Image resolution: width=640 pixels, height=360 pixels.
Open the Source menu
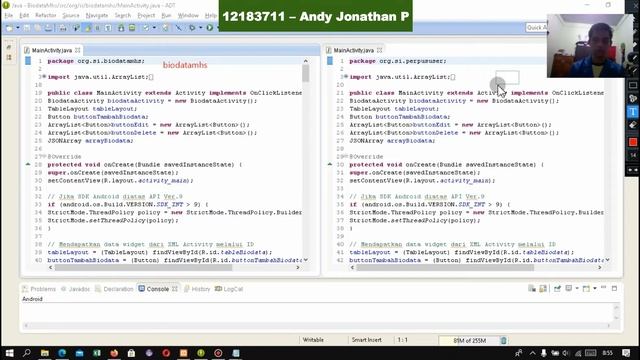point(71,16)
